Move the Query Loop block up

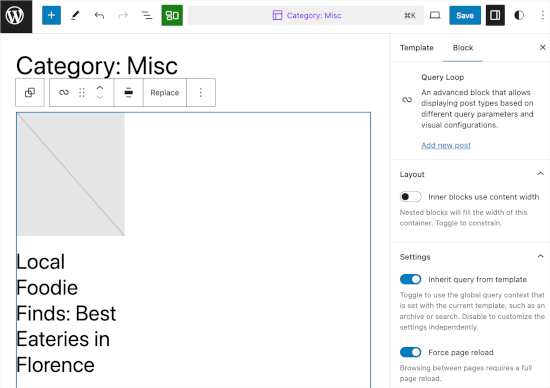[100, 88]
